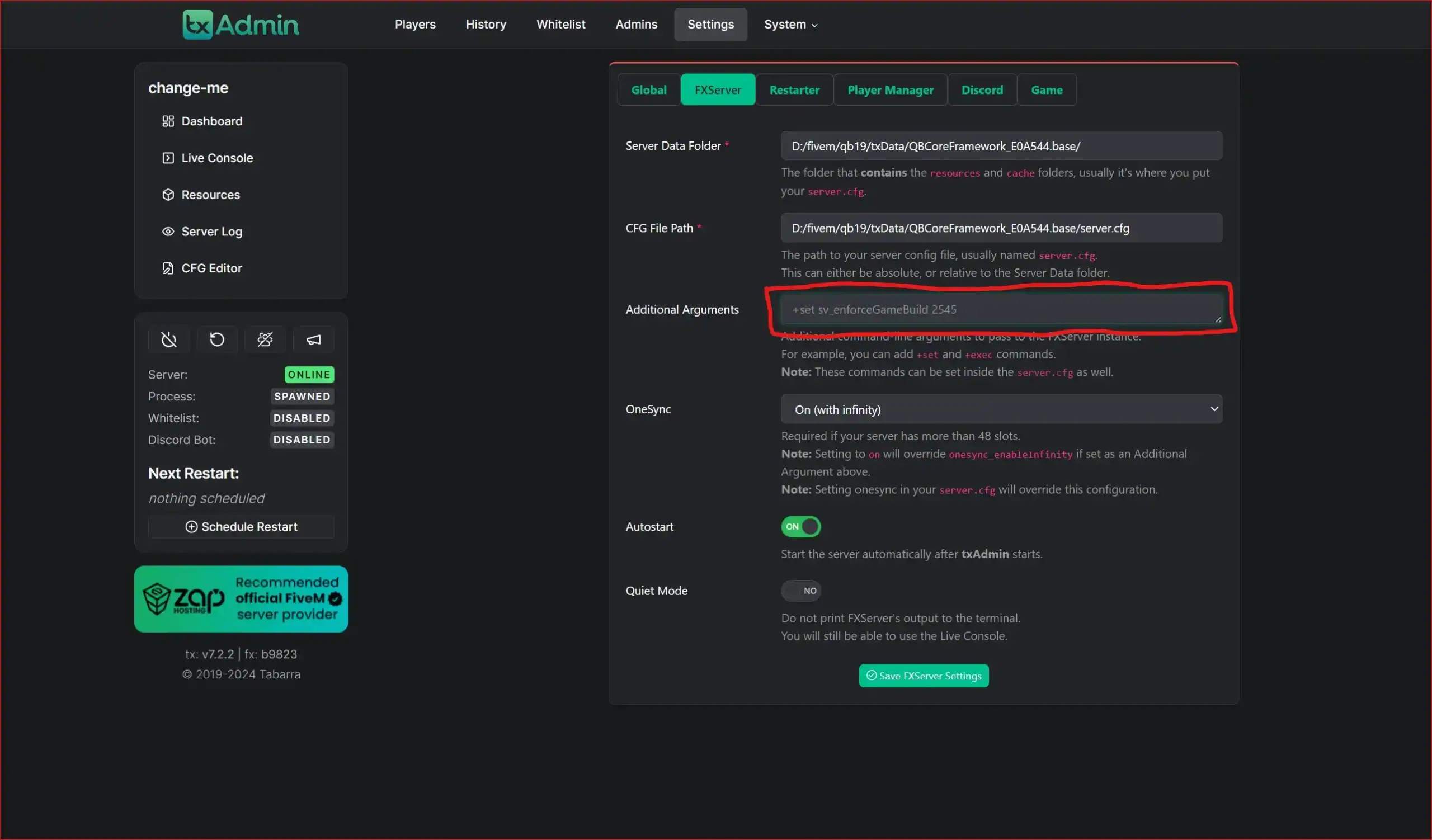
Task: Click the ZAP Hosting banner
Action: tap(241, 598)
